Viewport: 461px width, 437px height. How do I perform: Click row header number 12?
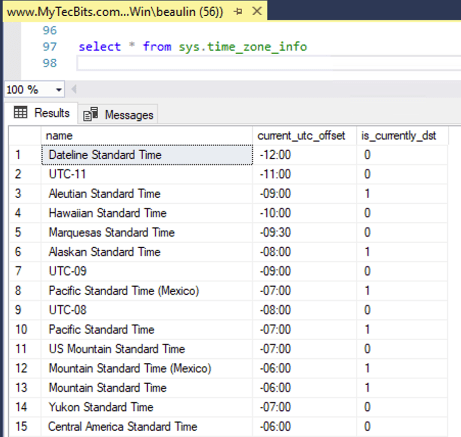(x=25, y=368)
